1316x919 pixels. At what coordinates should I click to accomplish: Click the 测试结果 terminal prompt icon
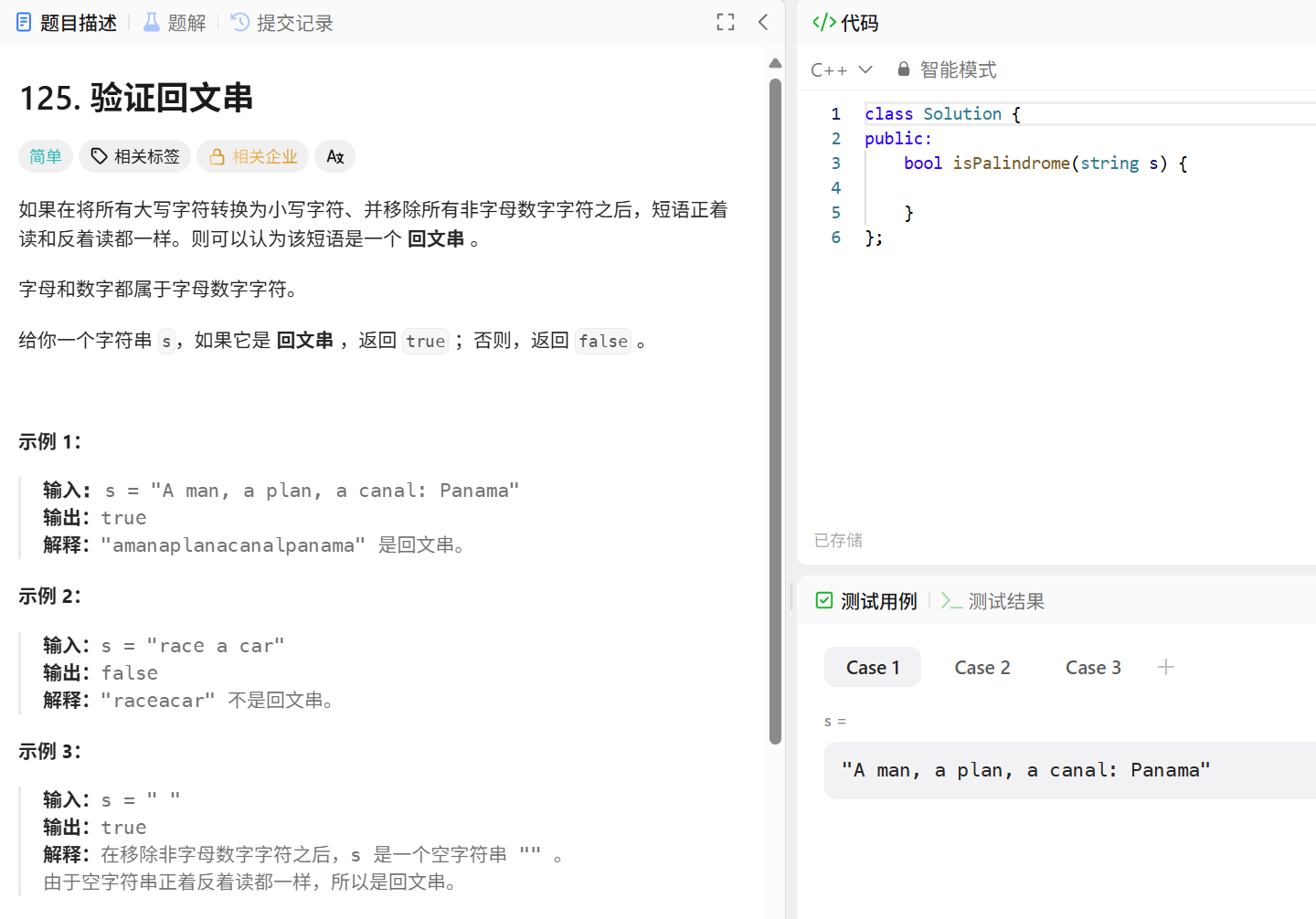click(951, 600)
